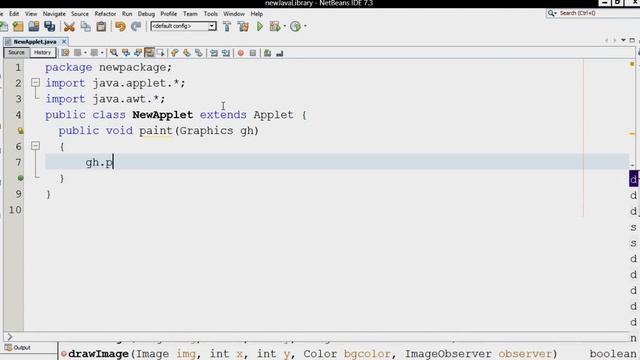The image size is (640, 360).
Task: Click the Profile Project icon
Action: (x=295, y=27)
